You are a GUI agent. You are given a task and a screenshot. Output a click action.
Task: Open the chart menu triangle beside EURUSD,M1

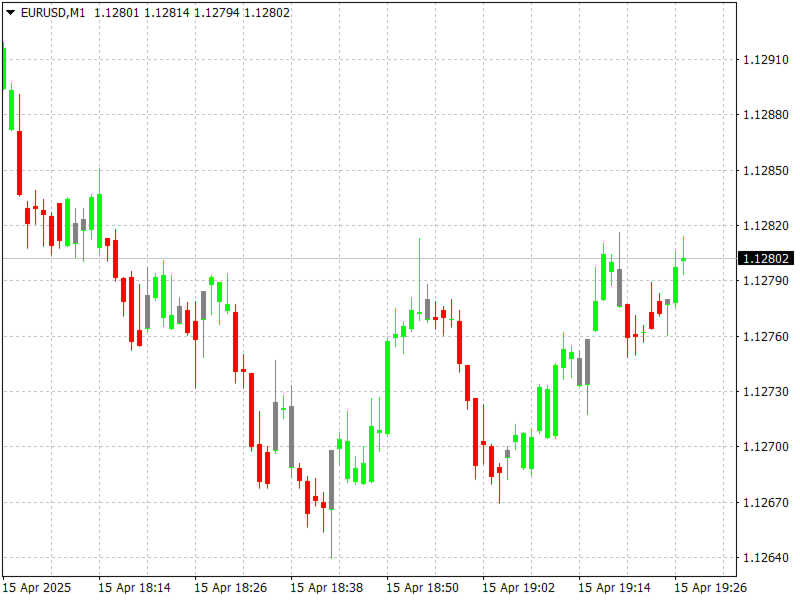click(x=10, y=13)
